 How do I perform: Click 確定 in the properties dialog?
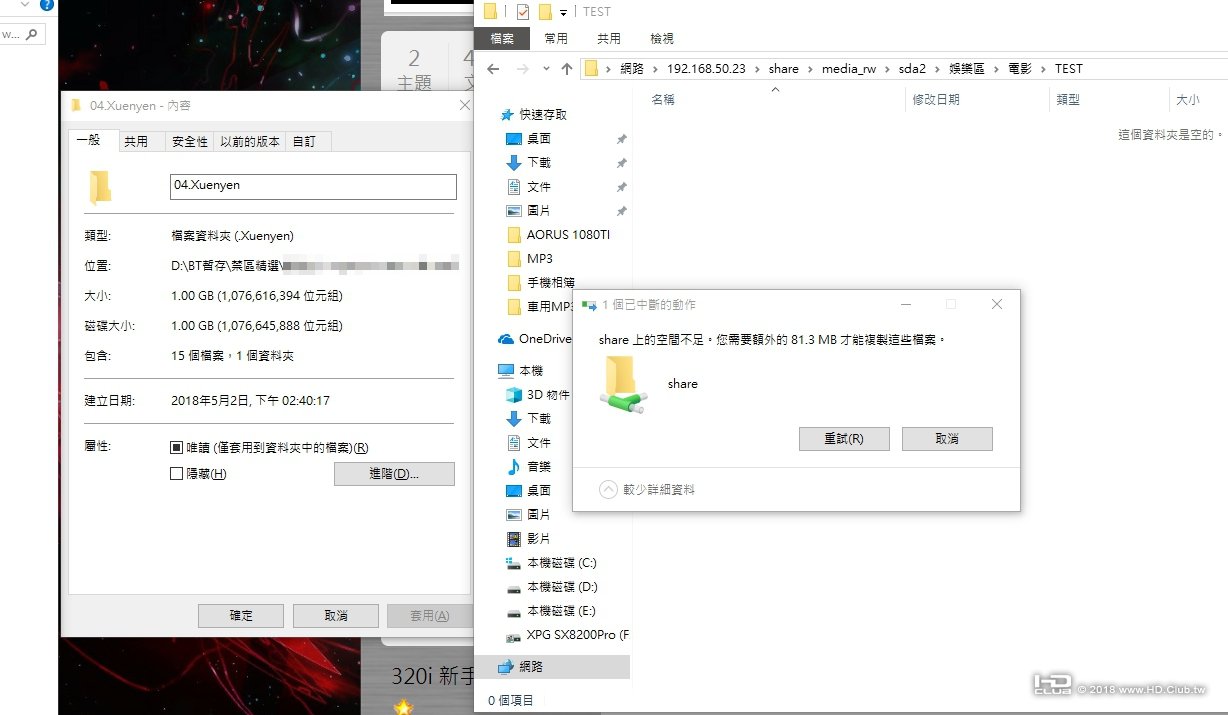241,616
